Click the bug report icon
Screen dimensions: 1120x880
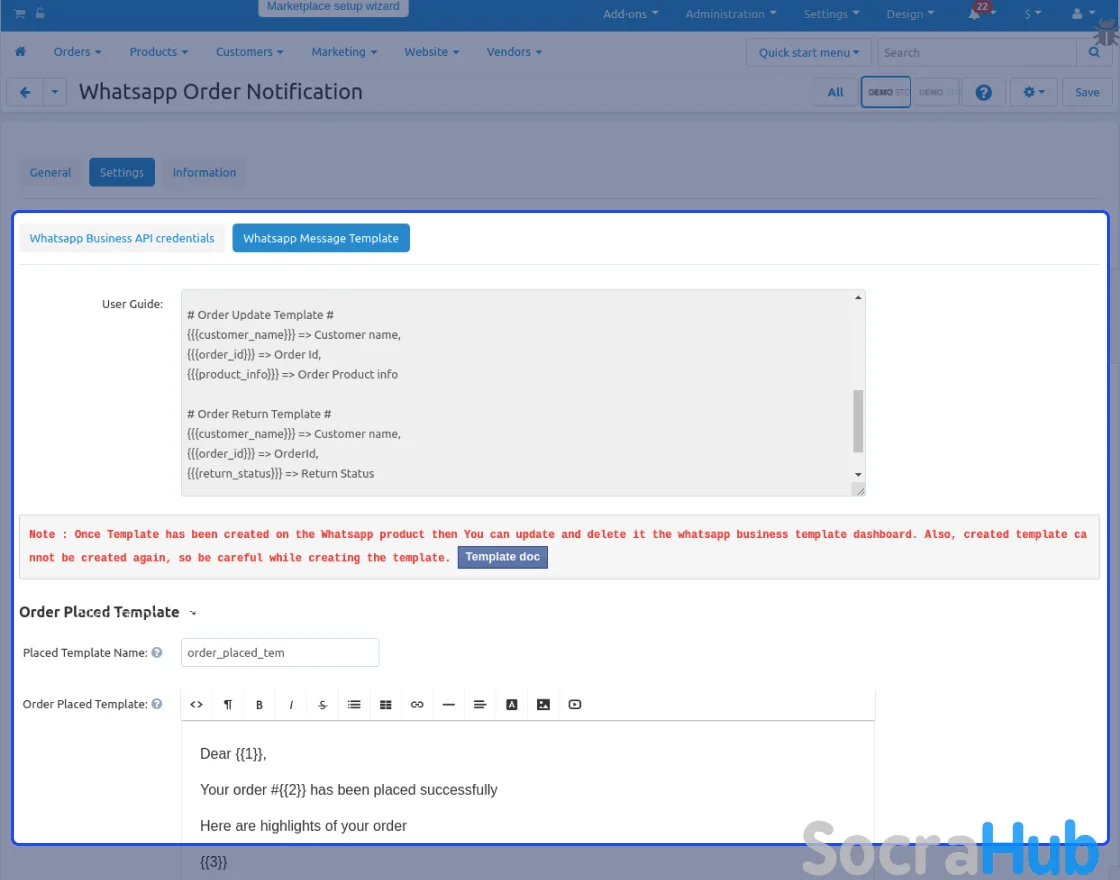(1106, 32)
